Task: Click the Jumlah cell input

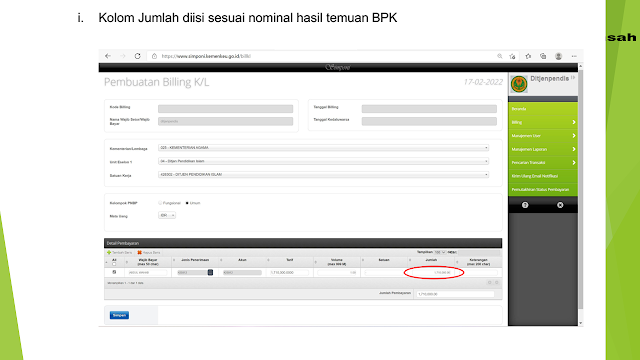Action: pyautogui.click(x=431, y=273)
